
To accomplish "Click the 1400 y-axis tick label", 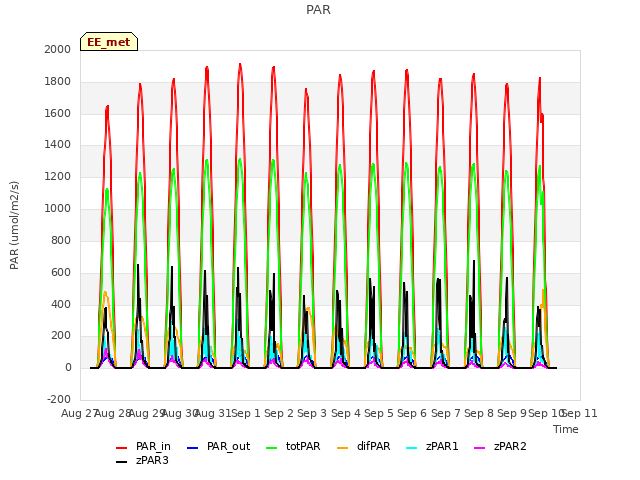I will click(58, 144).
